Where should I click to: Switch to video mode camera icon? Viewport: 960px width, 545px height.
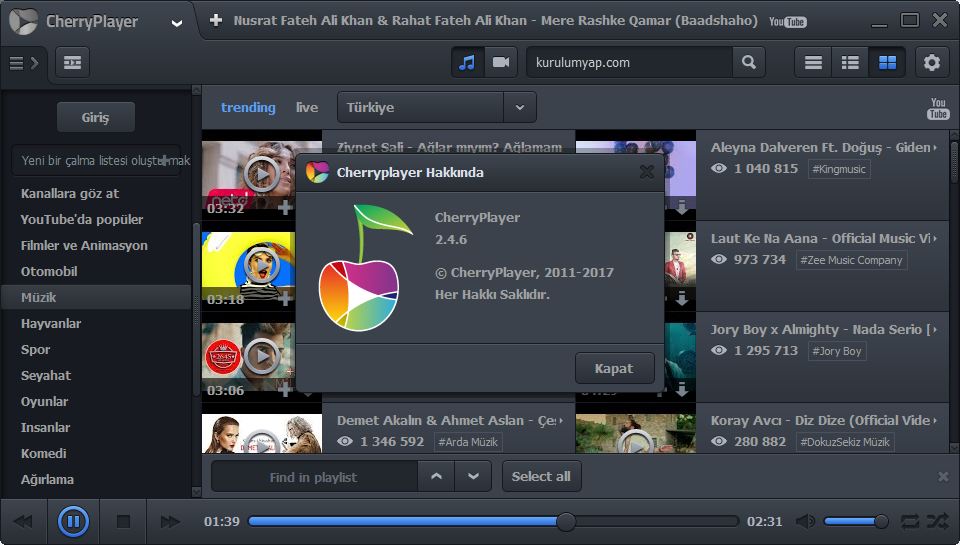coord(501,62)
